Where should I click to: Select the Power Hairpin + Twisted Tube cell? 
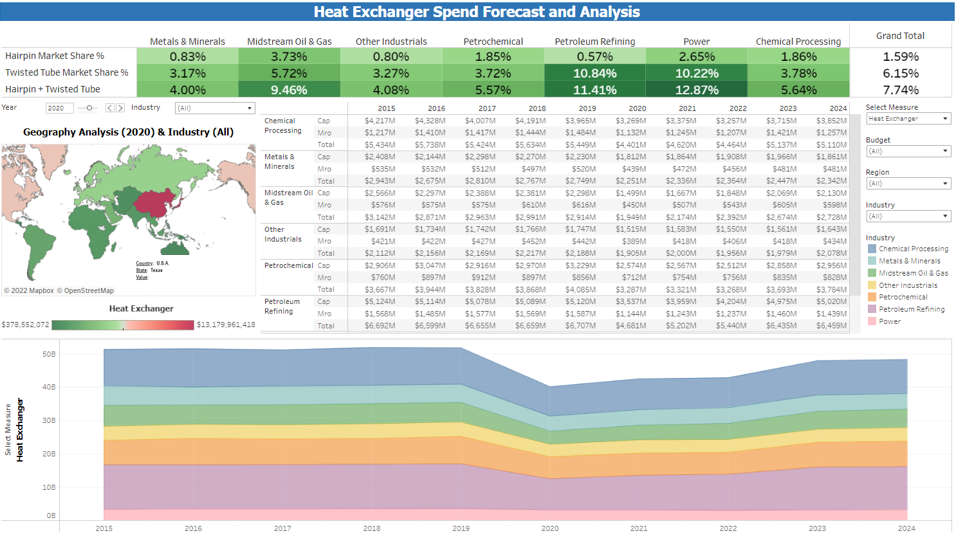pyautogui.click(x=695, y=89)
